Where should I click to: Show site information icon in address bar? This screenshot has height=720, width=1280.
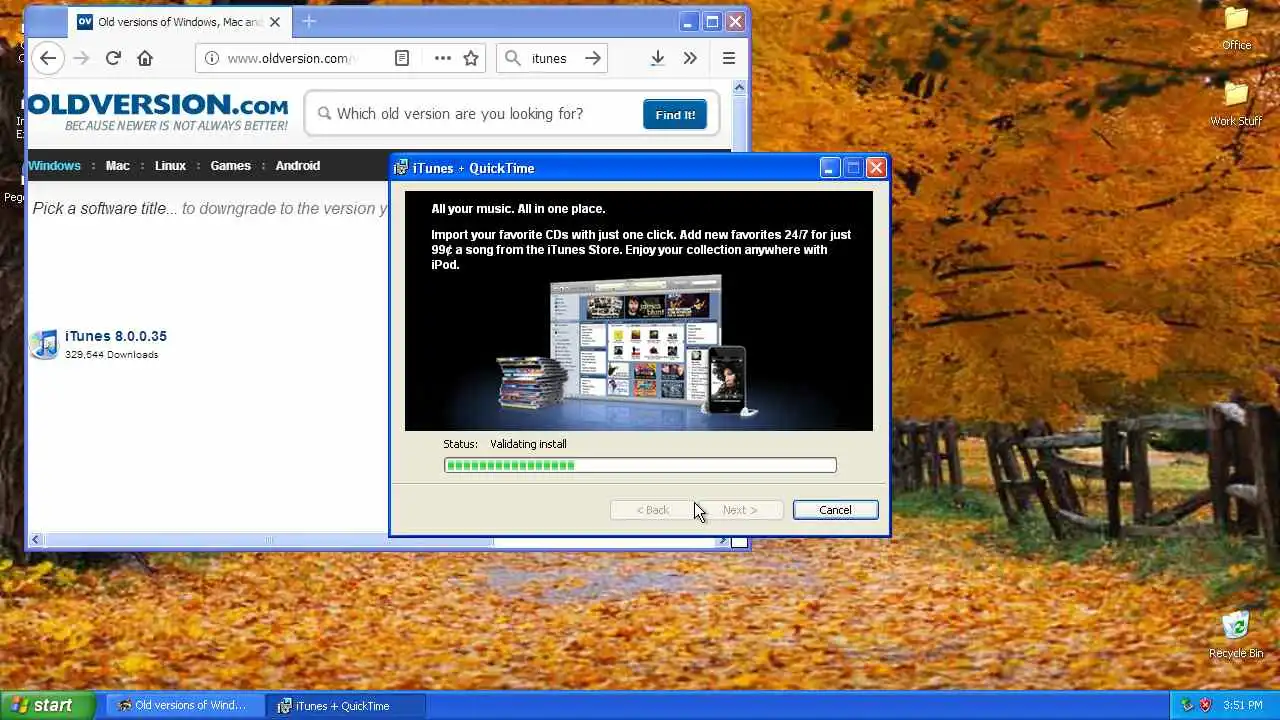[x=211, y=58]
